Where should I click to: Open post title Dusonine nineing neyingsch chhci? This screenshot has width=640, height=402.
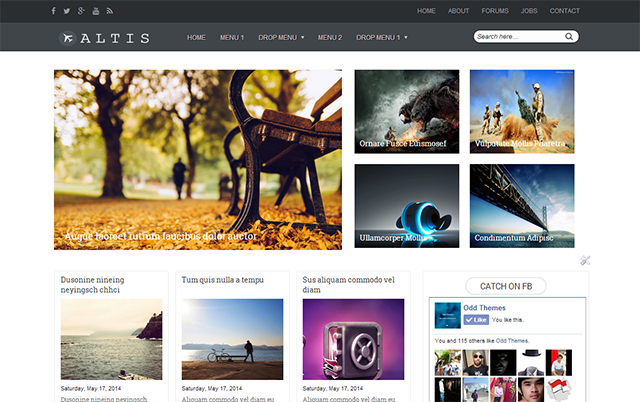[93, 285]
